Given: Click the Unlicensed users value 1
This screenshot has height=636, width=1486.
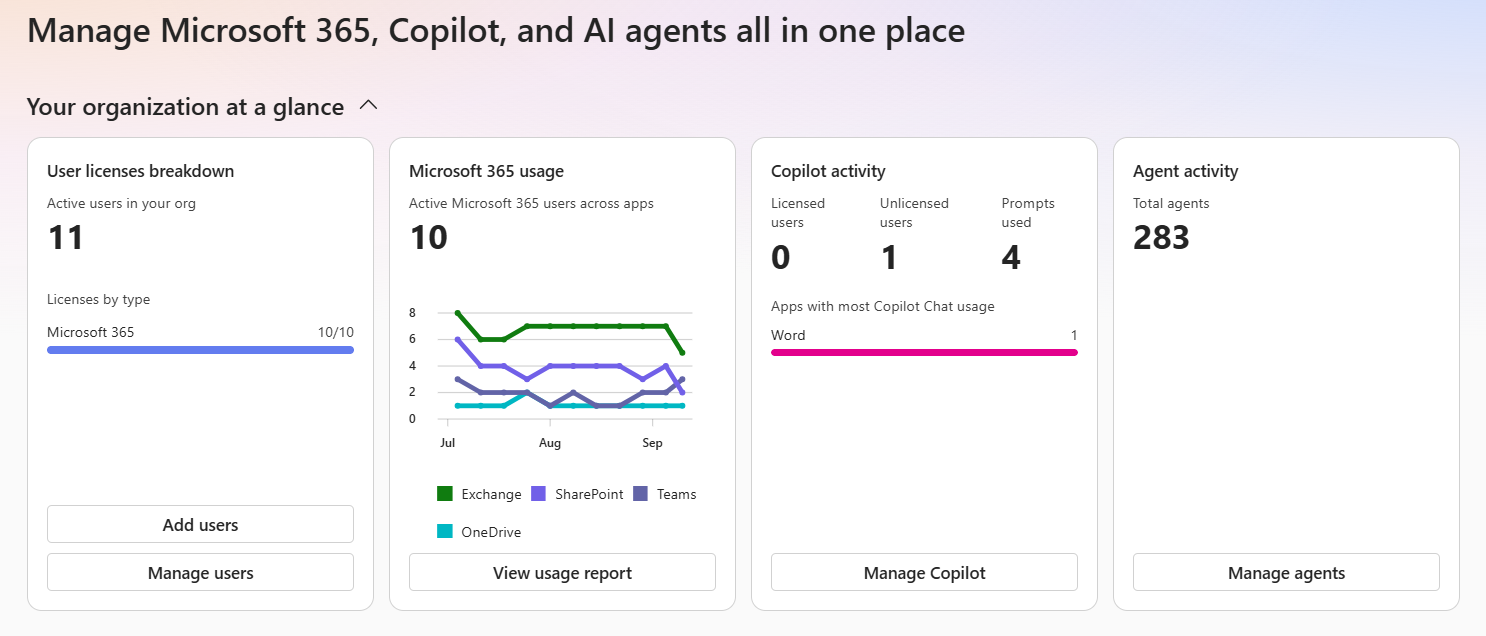Looking at the screenshot, I should pos(889,258).
